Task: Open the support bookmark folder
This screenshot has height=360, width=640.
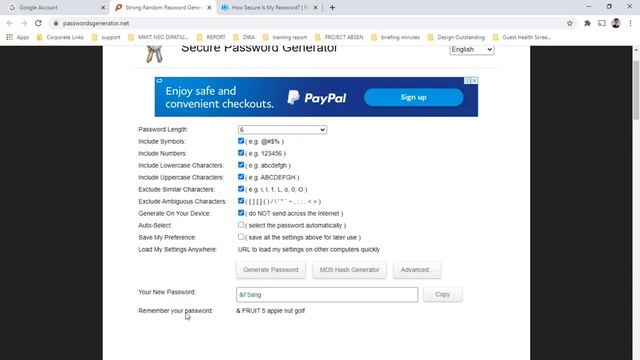Action: click(x=106, y=37)
